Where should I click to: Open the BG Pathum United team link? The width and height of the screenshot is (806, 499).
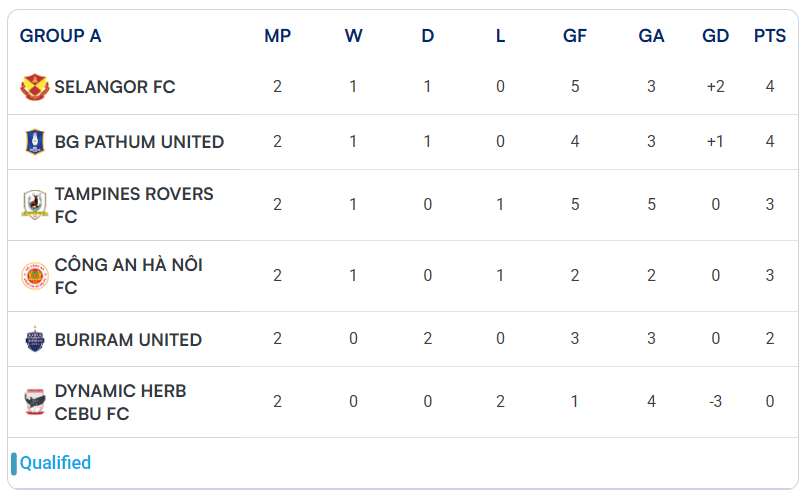(x=139, y=142)
